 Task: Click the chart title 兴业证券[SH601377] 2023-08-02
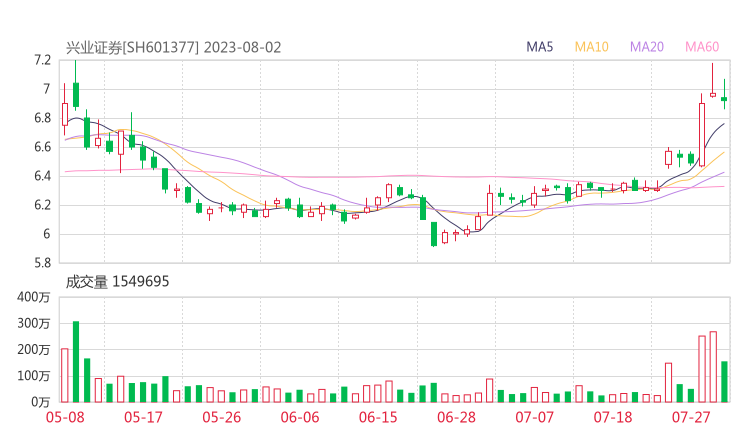[173, 48]
